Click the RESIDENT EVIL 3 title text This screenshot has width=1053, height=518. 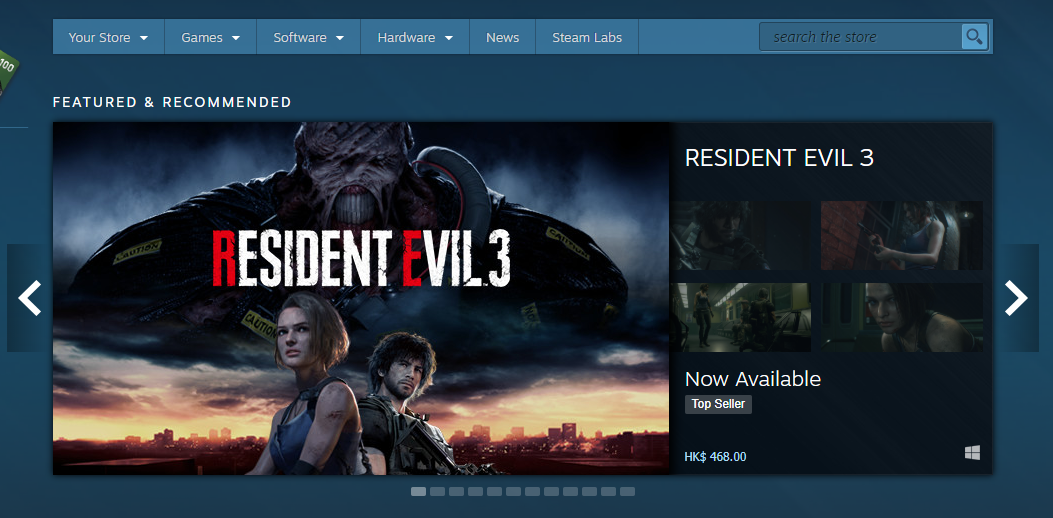(779, 158)
